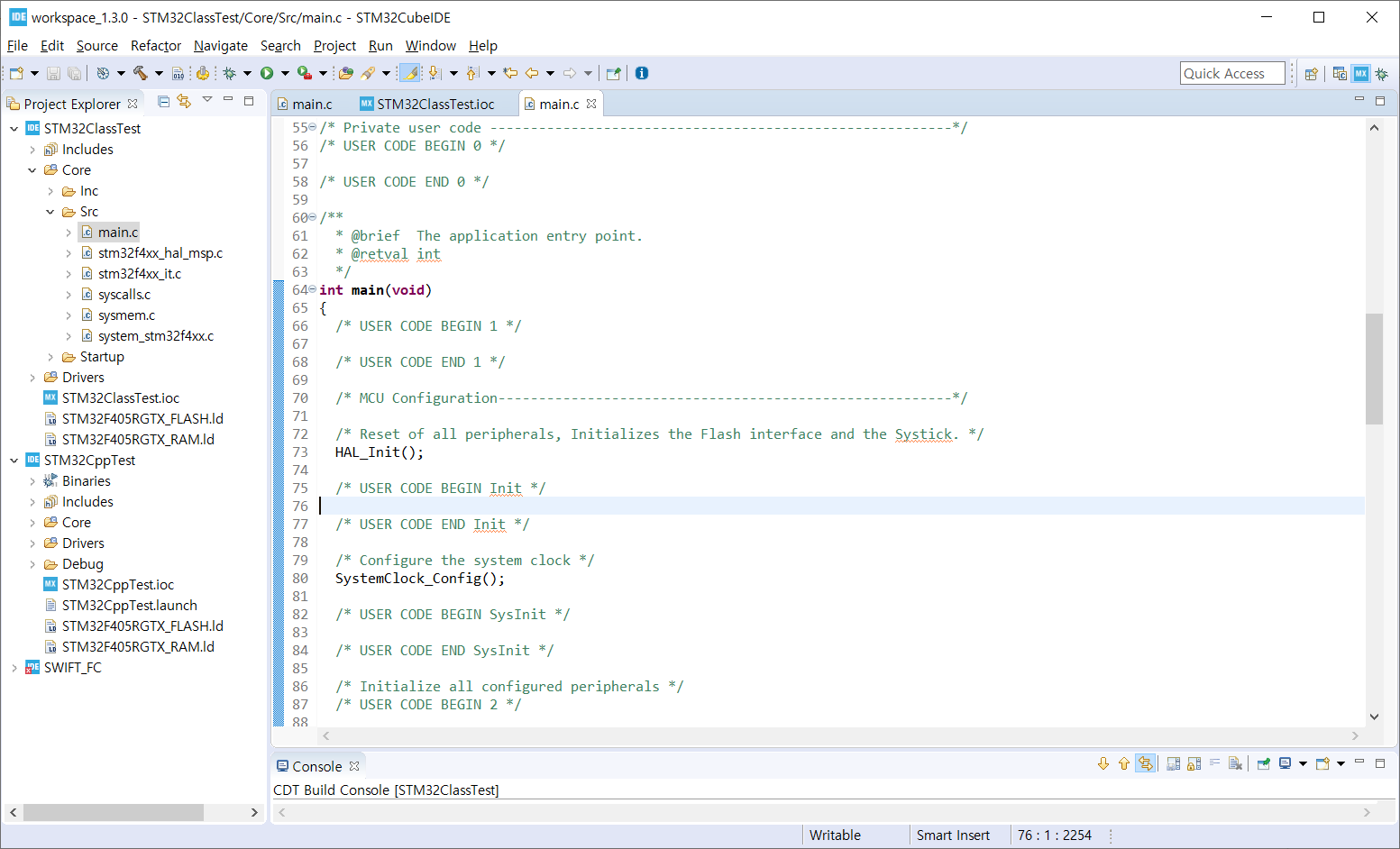
Task: Open the Project menu
Action: [x=334, y=45]
